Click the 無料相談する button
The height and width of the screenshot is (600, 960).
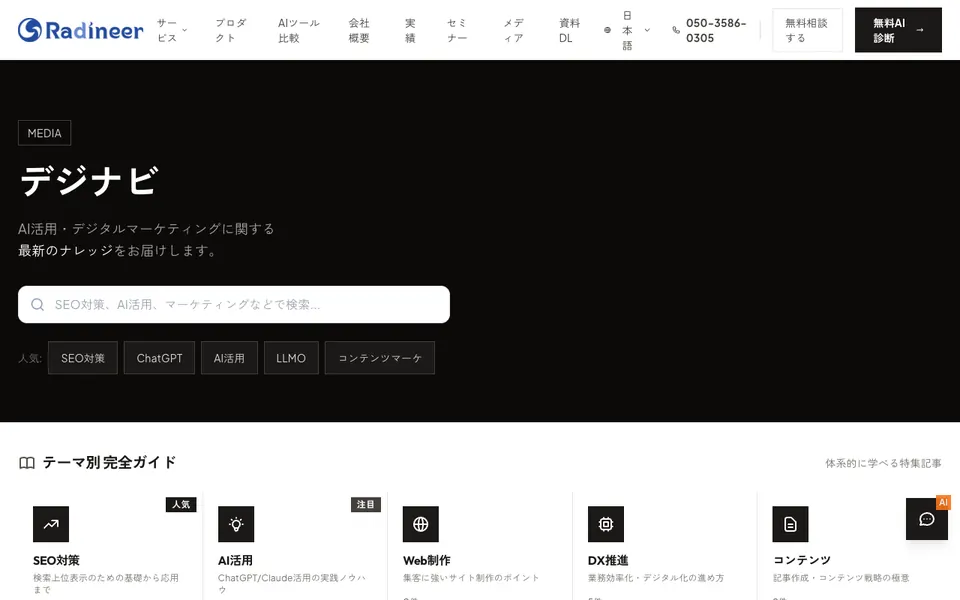click(x=807, y=30)
